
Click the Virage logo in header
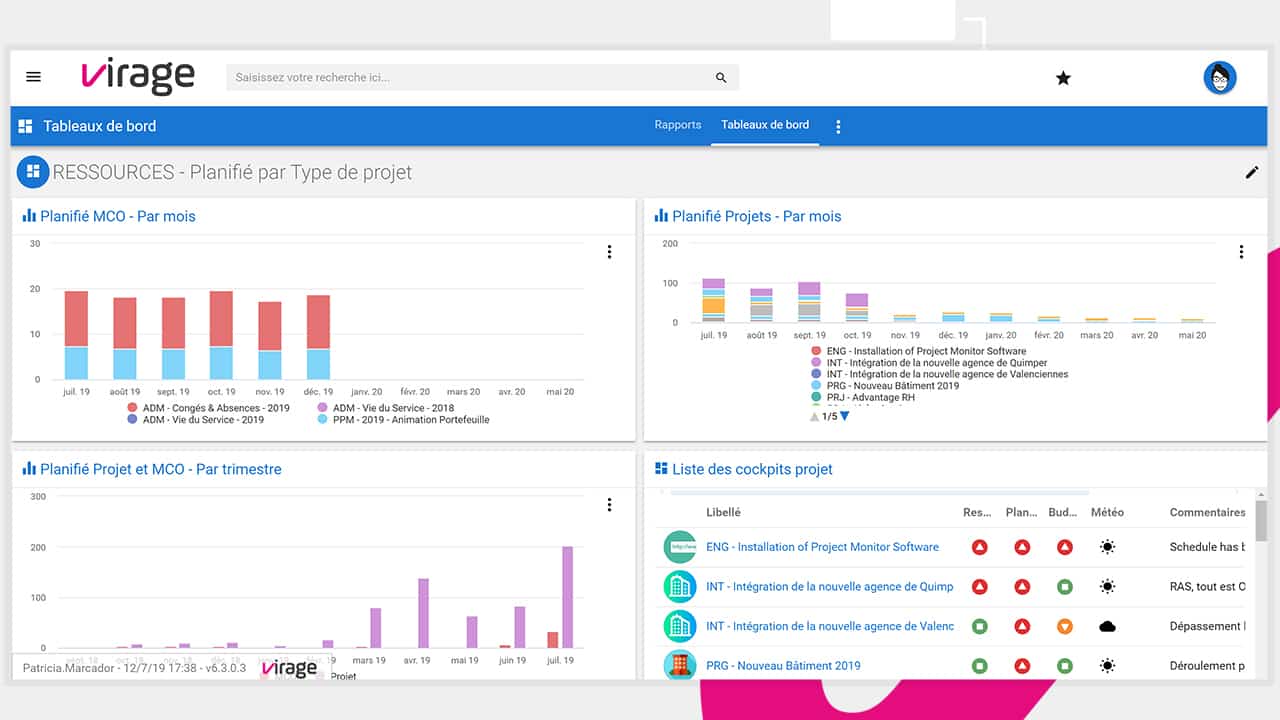(138, 77)
